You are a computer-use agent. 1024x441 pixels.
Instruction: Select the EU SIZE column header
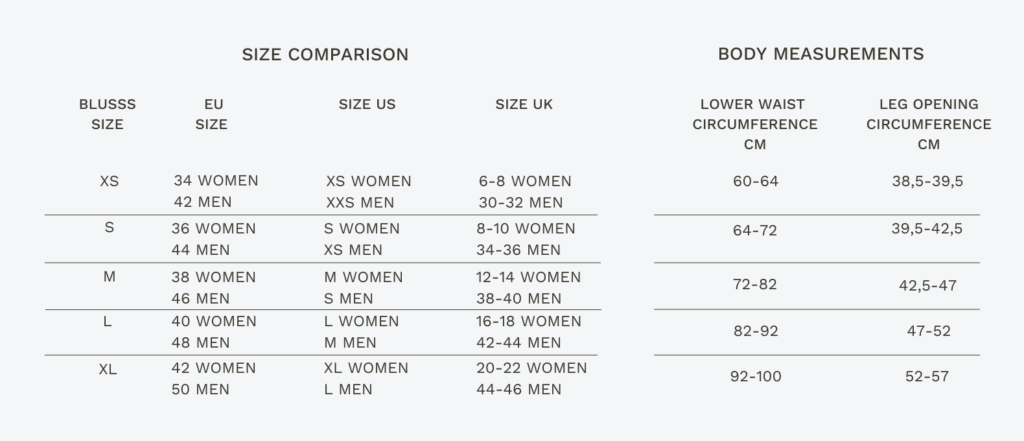212,114
